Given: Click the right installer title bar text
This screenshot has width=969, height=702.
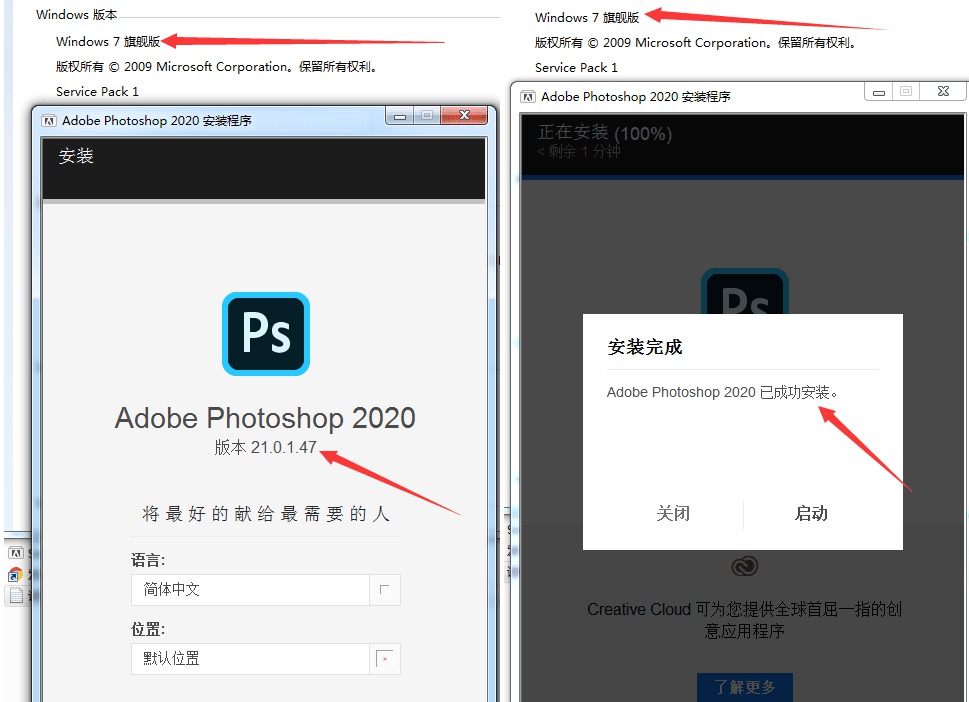Looking at the screenshot, I should pyautogui.click(x=635, y=96).
